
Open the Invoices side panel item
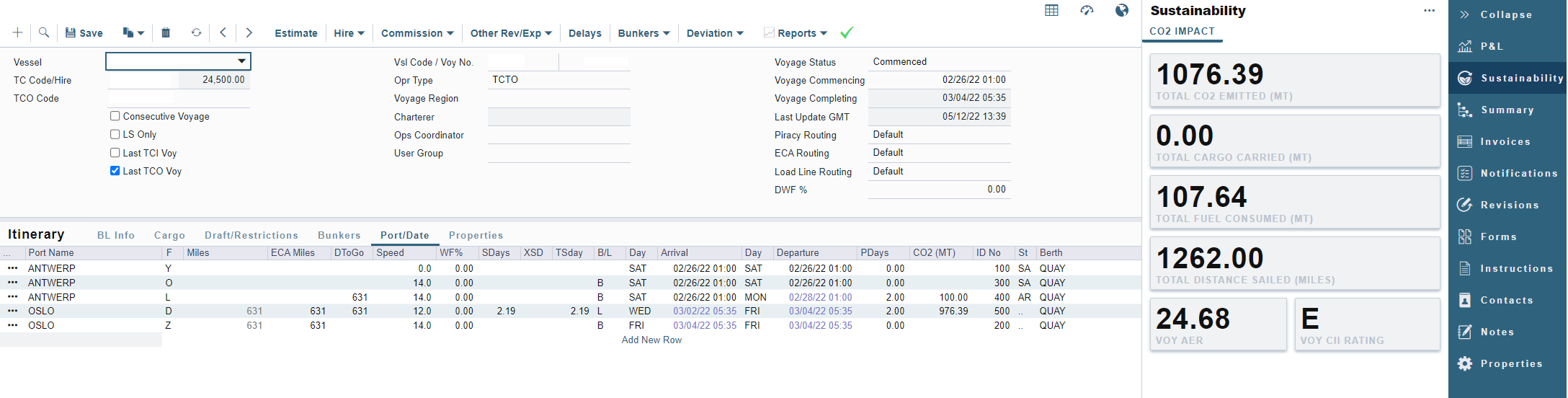click(x=1505, y=141)
